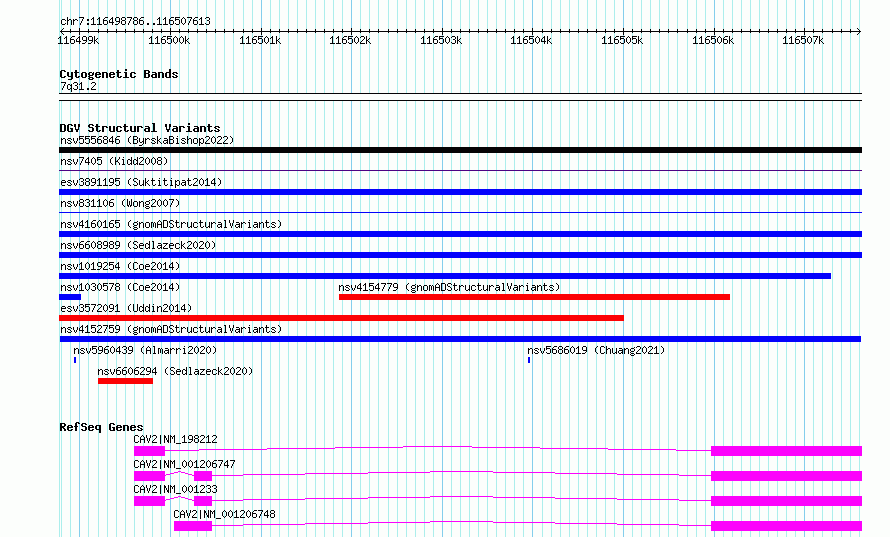Click the 116500k ruler position
Screen dimensions: 890x537
coord(169,40)
